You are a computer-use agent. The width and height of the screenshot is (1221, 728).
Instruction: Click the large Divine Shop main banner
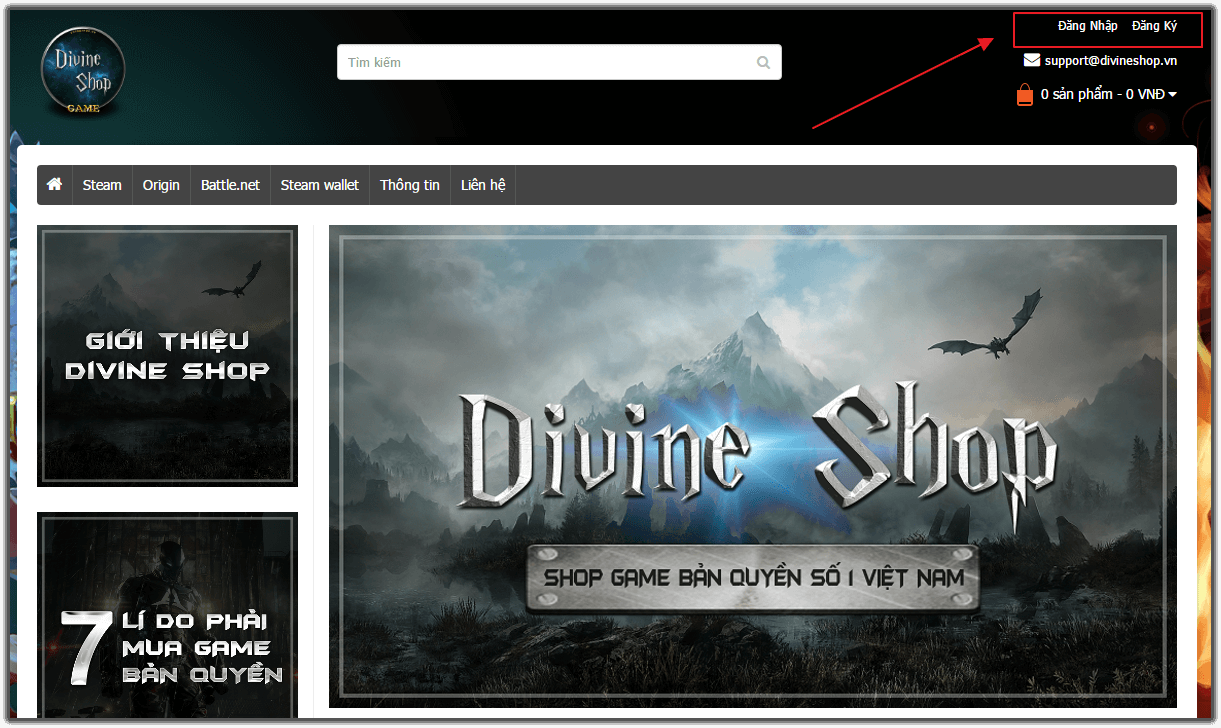pos(752,466)
